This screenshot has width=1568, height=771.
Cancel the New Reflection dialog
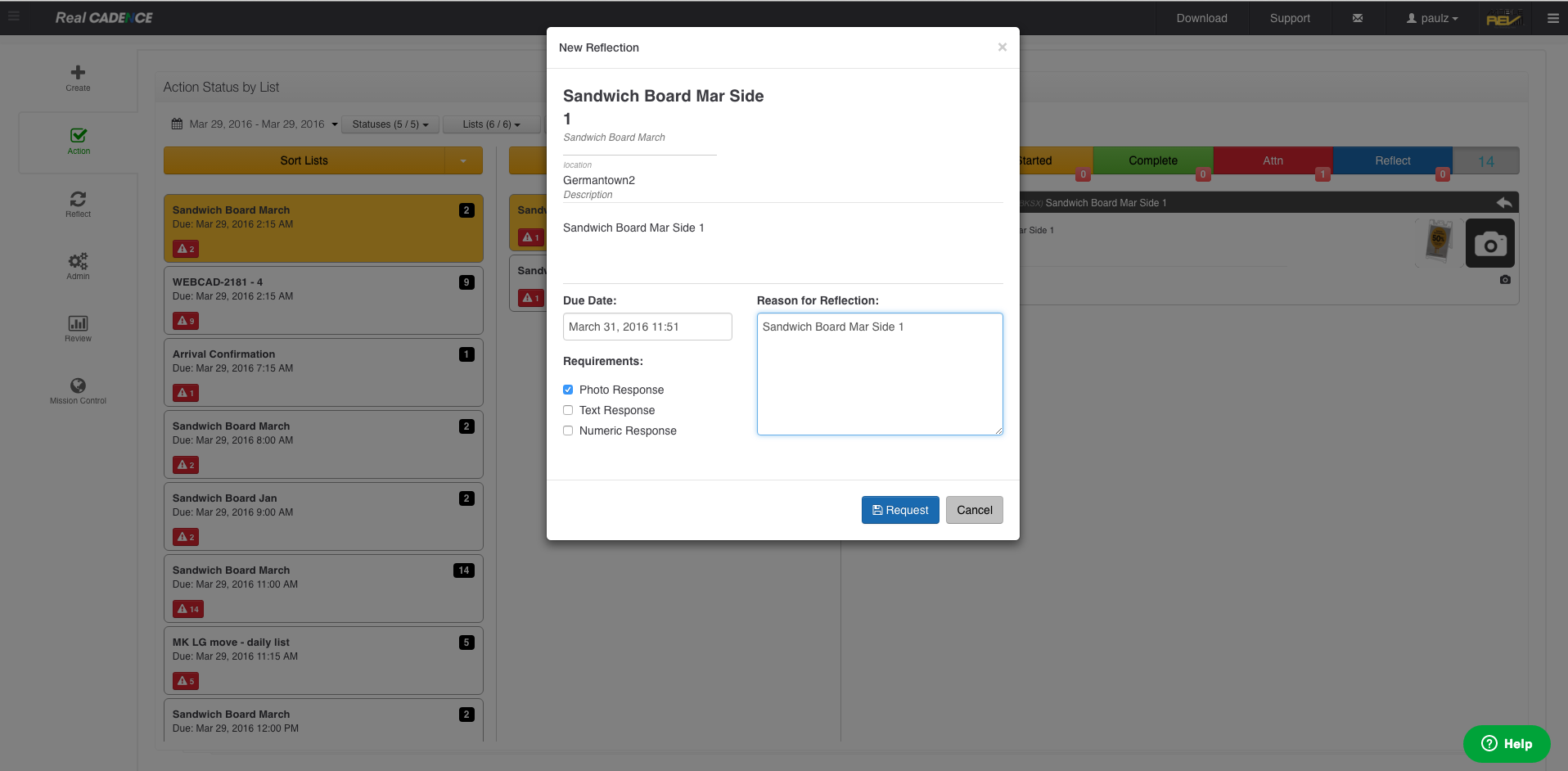point(974,510)
